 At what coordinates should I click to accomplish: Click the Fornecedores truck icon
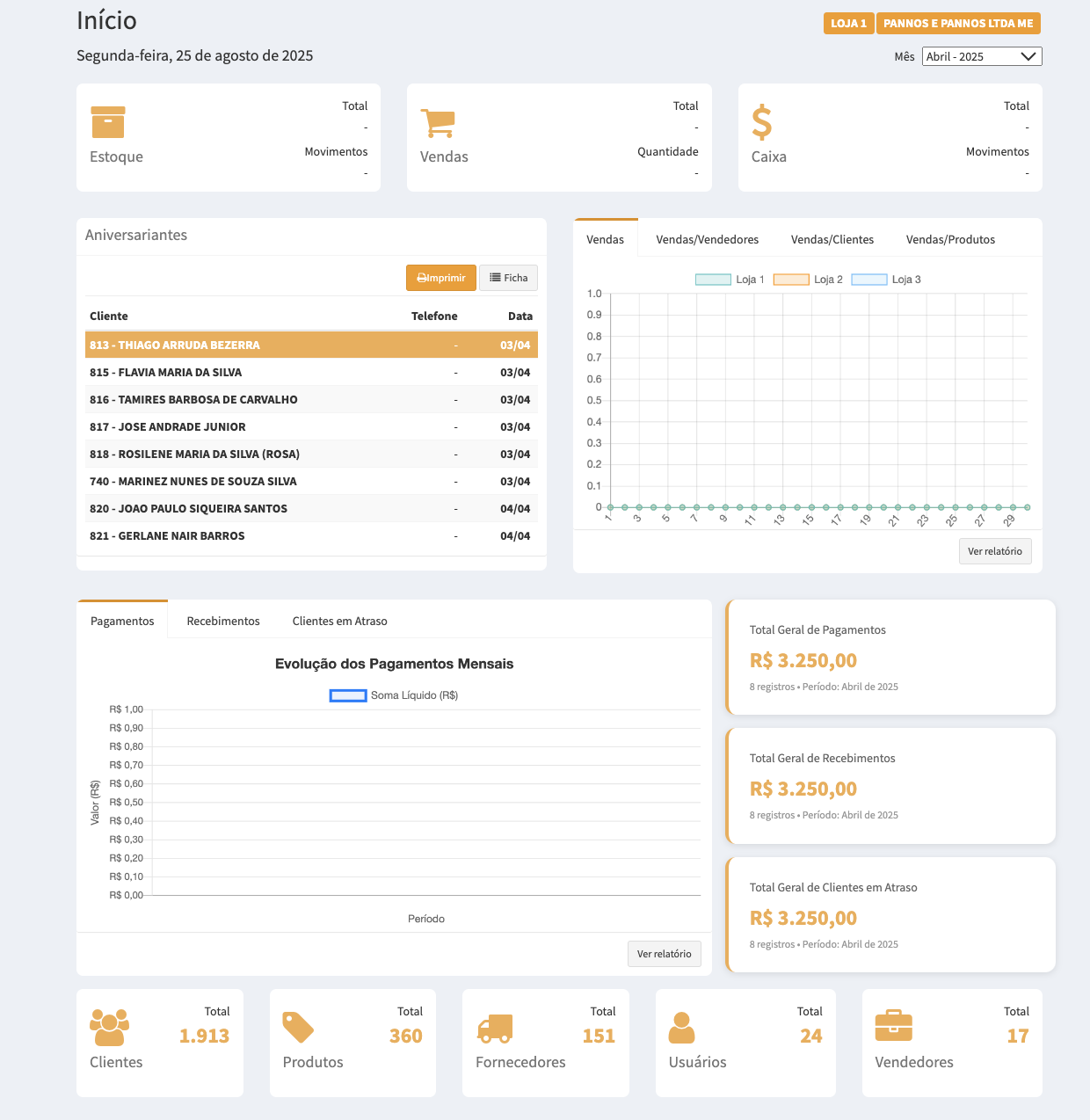(495, 1027)
